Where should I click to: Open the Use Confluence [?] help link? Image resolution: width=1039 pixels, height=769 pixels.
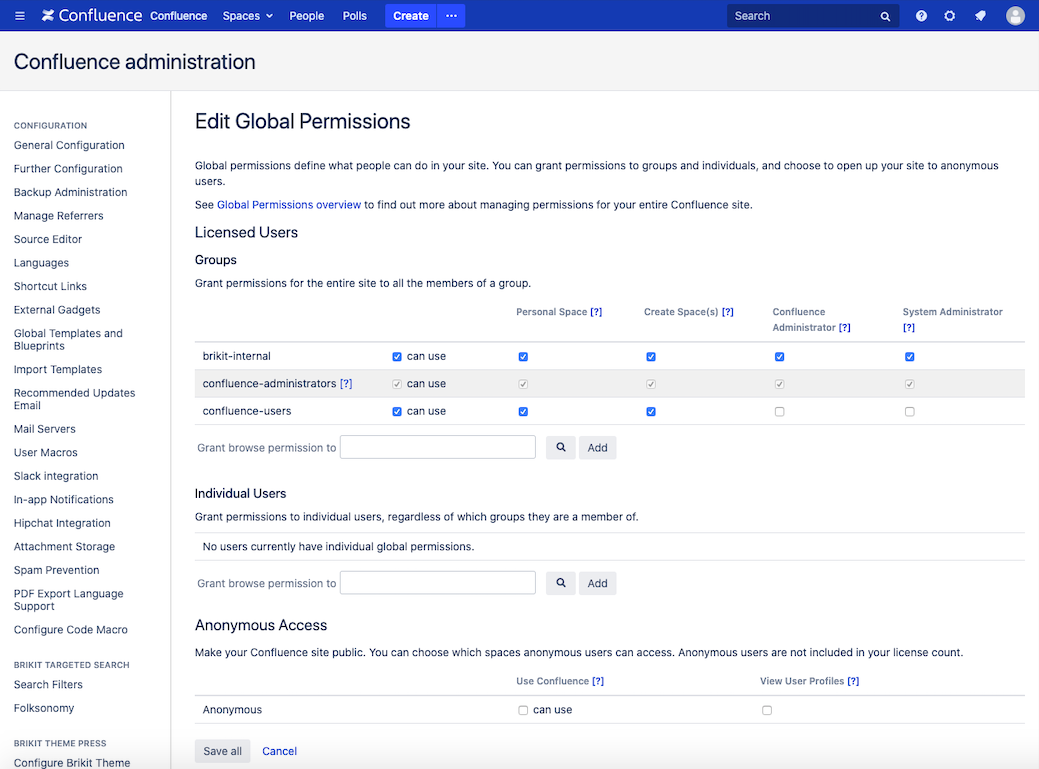coord(598,681)
